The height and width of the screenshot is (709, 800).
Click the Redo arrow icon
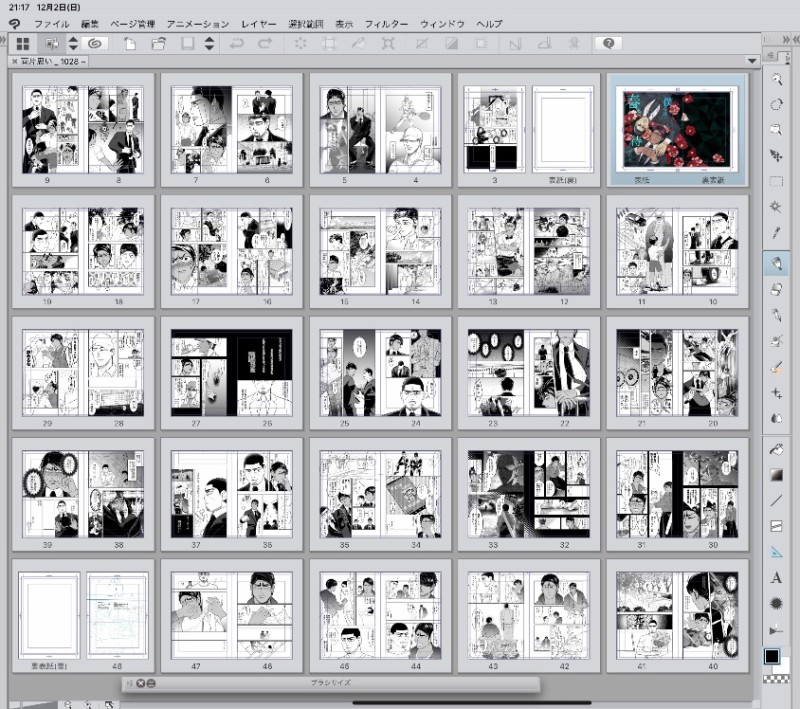pyautogui.click(x=265, y=44)
